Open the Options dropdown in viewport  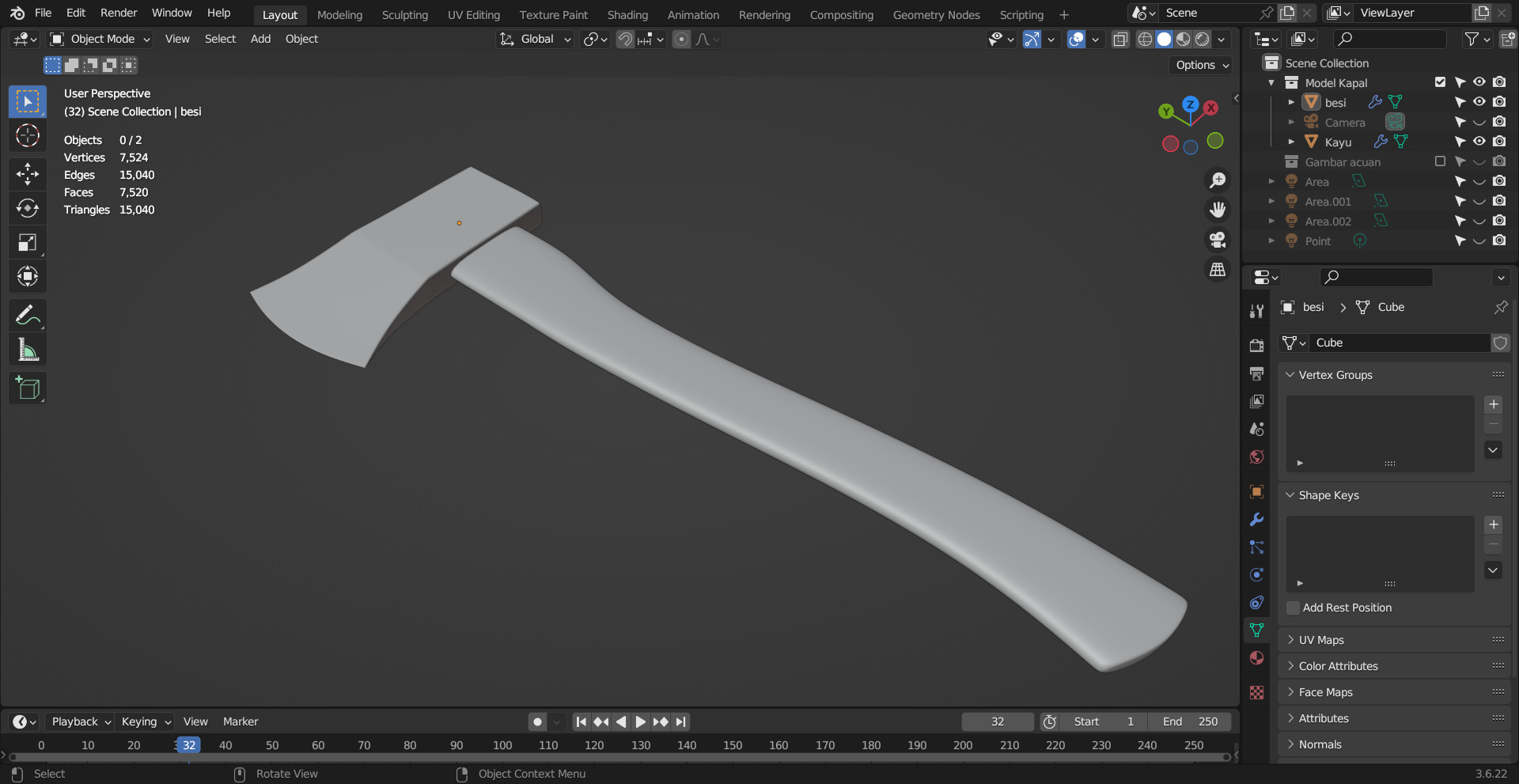pos(1202,65)
